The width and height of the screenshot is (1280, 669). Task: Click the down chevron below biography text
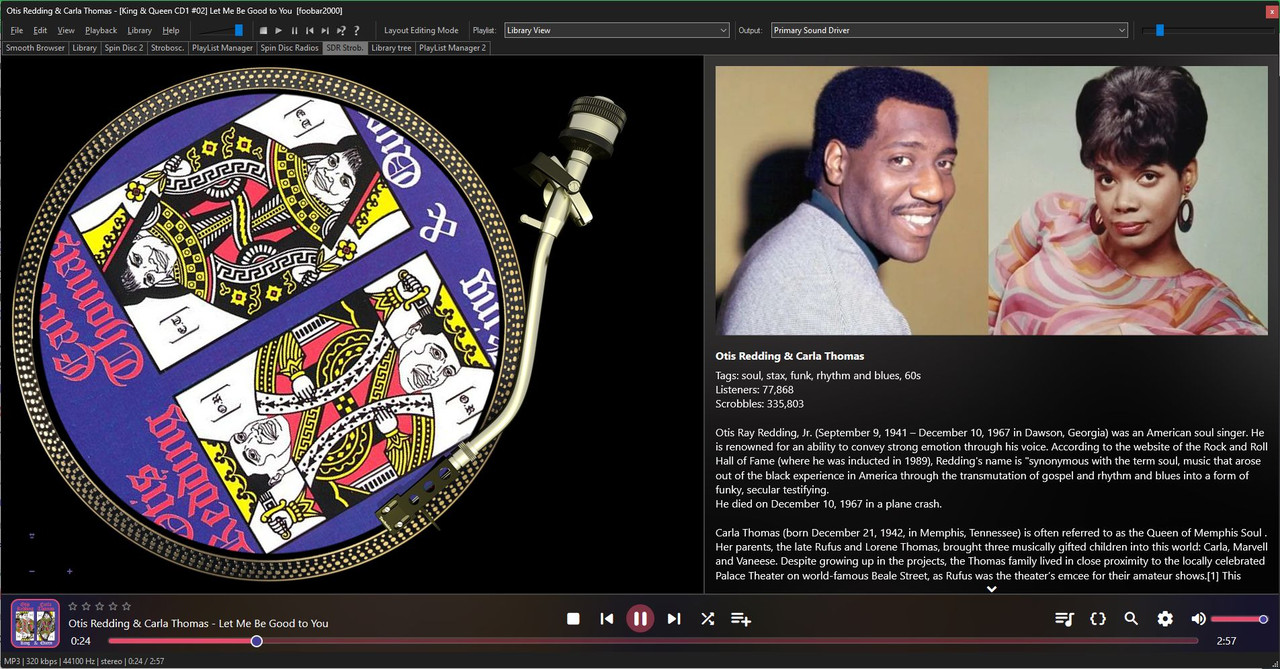tap(992, 589)
